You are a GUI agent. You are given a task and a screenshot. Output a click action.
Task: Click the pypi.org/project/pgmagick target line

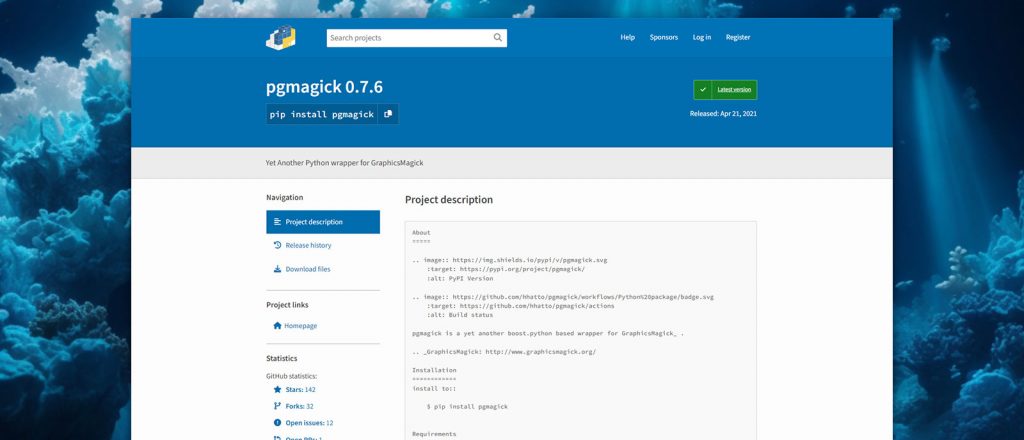506,269
